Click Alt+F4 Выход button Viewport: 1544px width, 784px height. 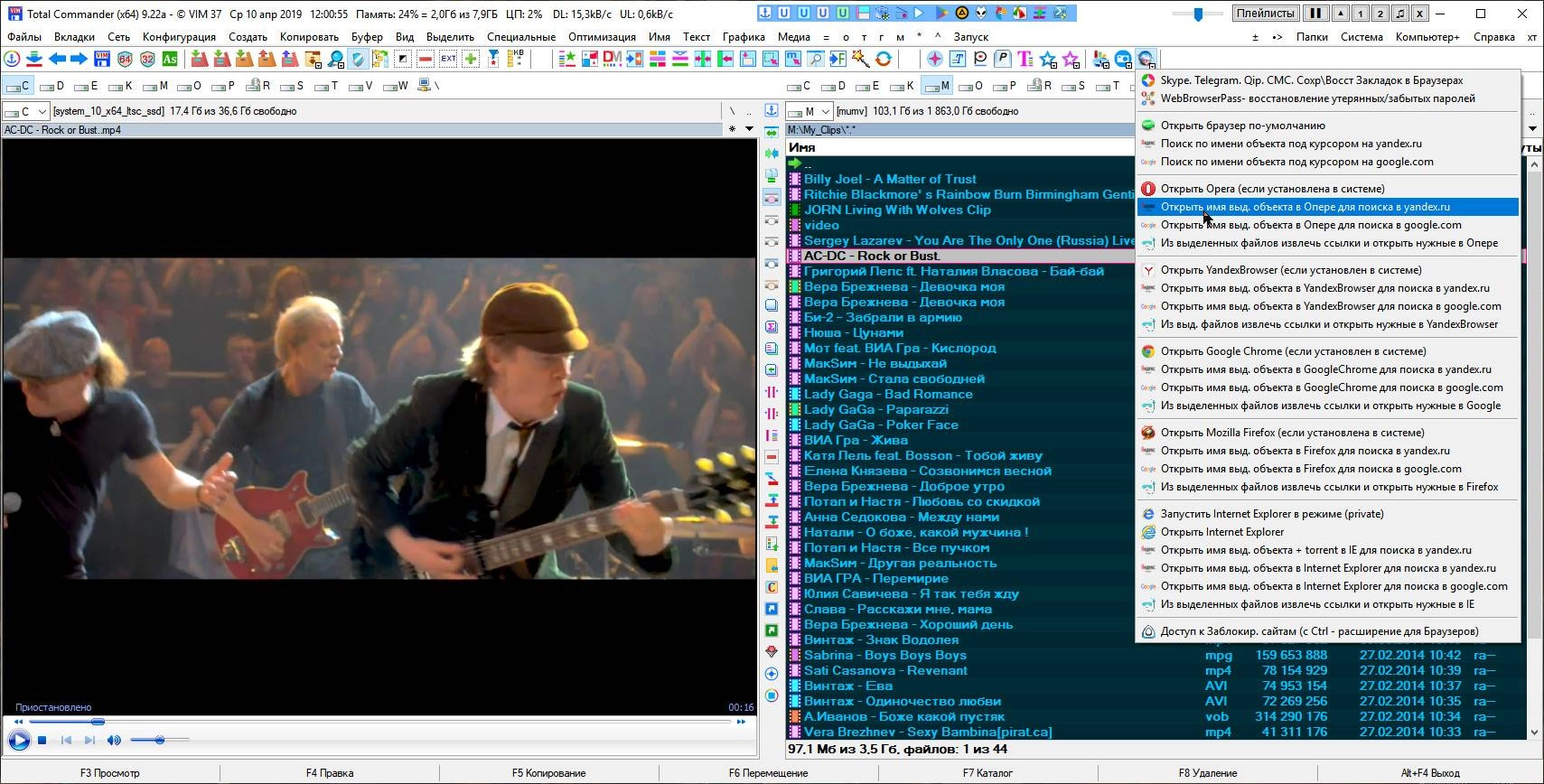click(x=1429, y=773)
